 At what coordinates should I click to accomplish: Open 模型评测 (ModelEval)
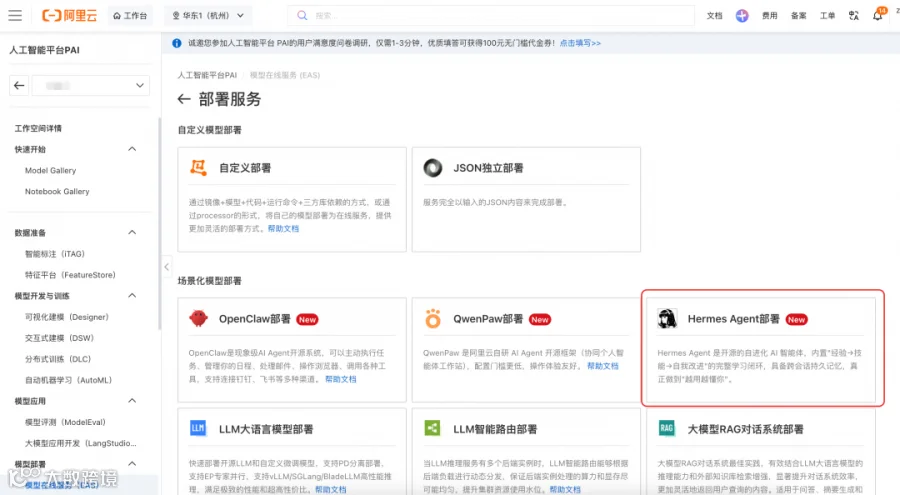click(65, 422)
